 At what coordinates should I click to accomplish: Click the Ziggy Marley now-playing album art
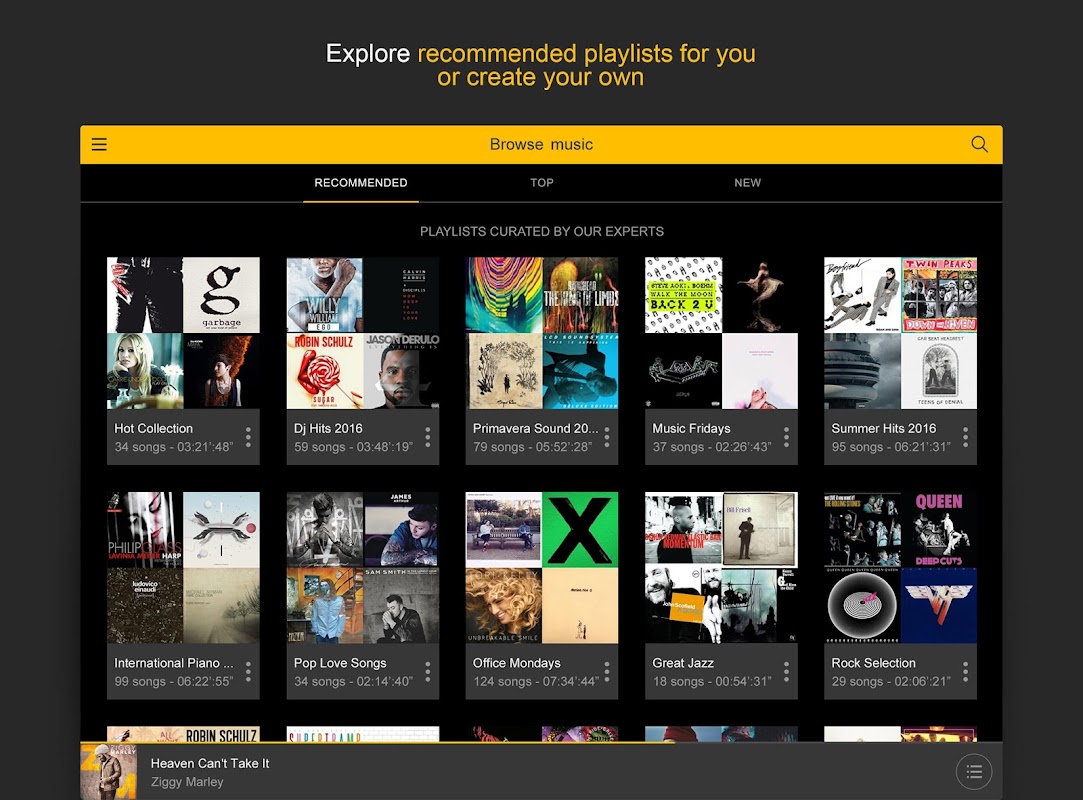[108, 772]
